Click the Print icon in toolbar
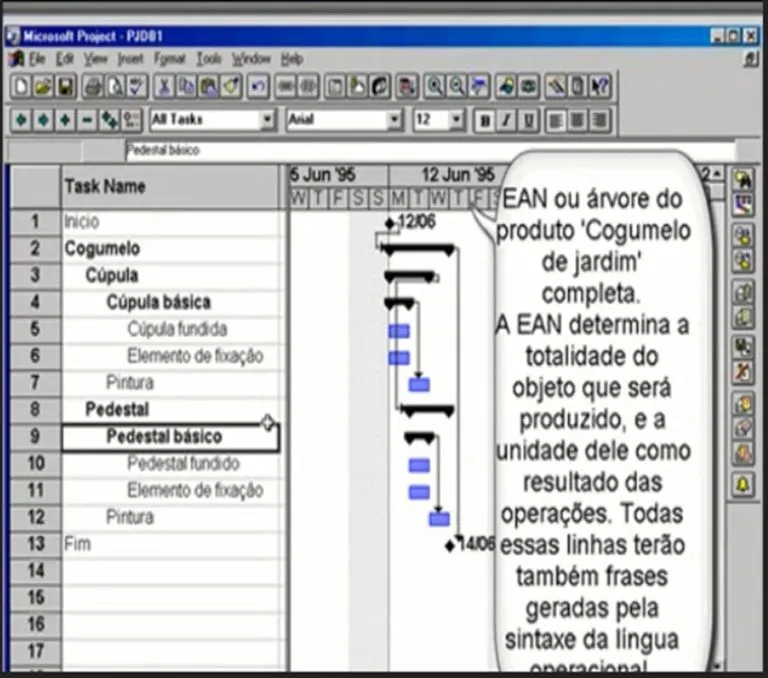 coord(92,87)
